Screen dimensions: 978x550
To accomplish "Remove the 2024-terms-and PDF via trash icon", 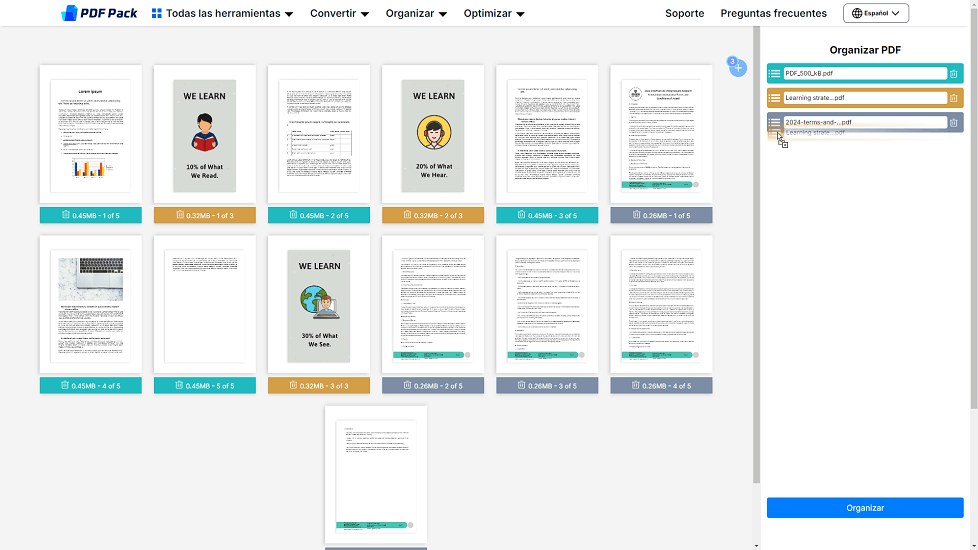I will point(953,123).
